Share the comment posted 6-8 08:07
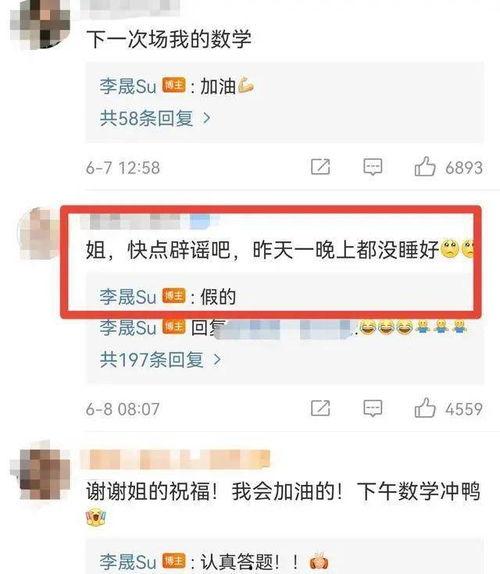 [320, 408]
